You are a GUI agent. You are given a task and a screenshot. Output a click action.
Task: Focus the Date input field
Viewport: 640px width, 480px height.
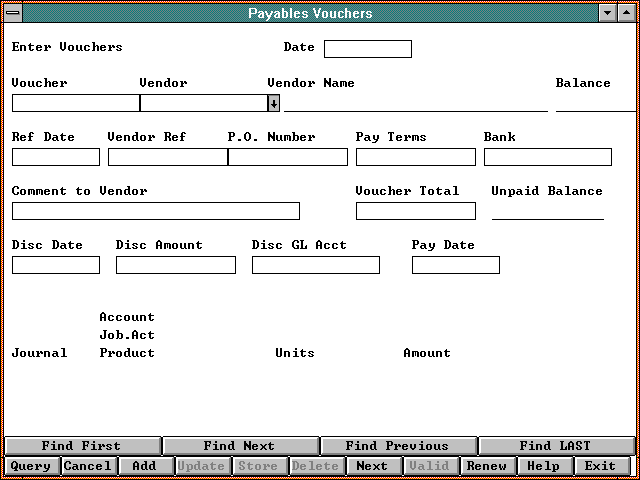click(367, 49)
